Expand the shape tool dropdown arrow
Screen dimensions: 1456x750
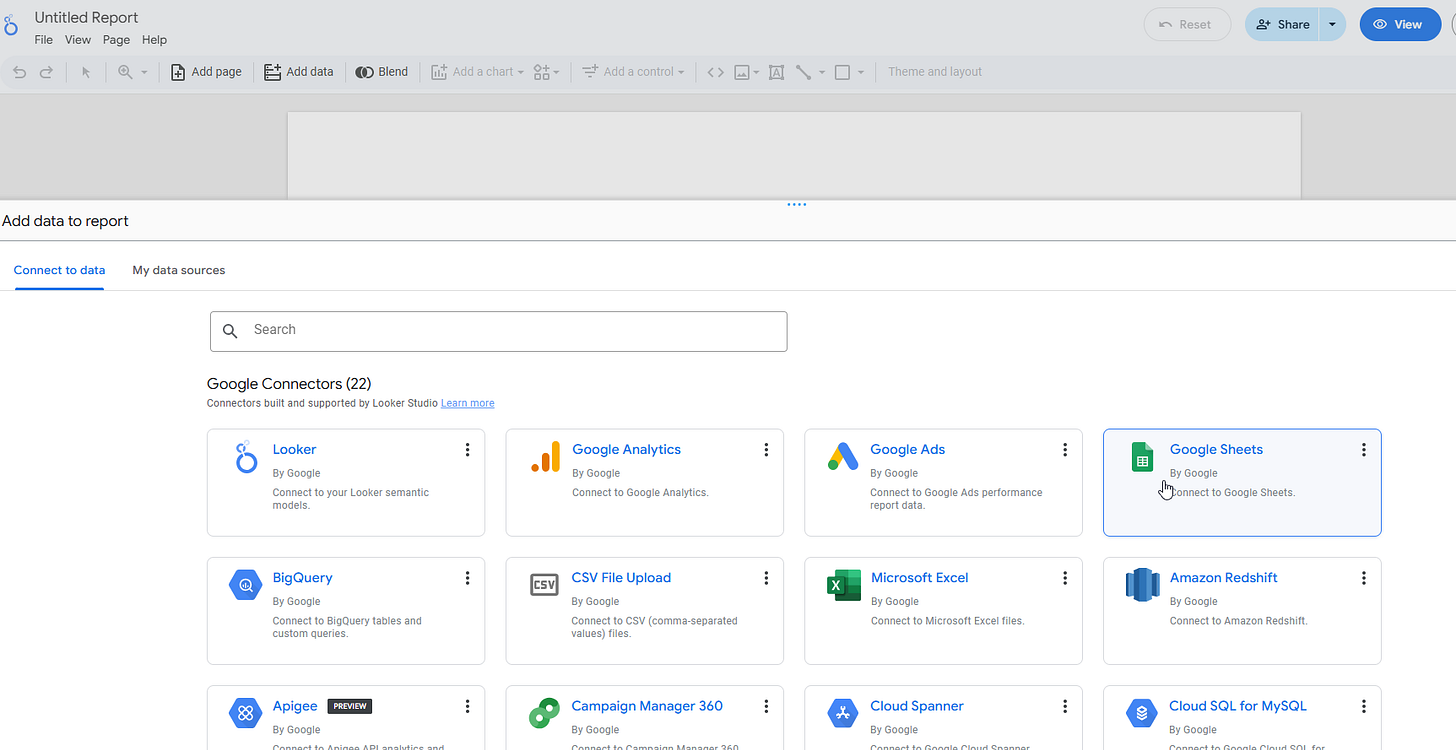(x=861, y=72)
